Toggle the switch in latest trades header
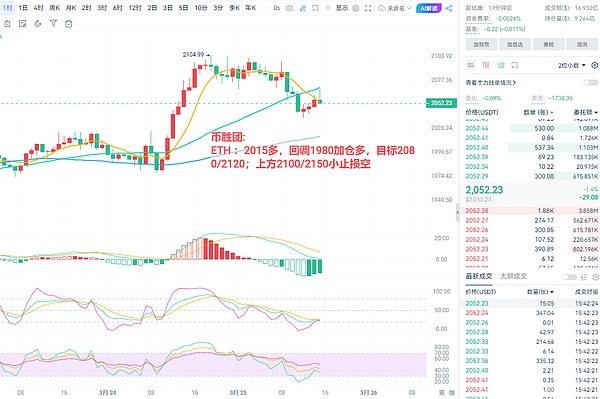 [x=569, y=277]
